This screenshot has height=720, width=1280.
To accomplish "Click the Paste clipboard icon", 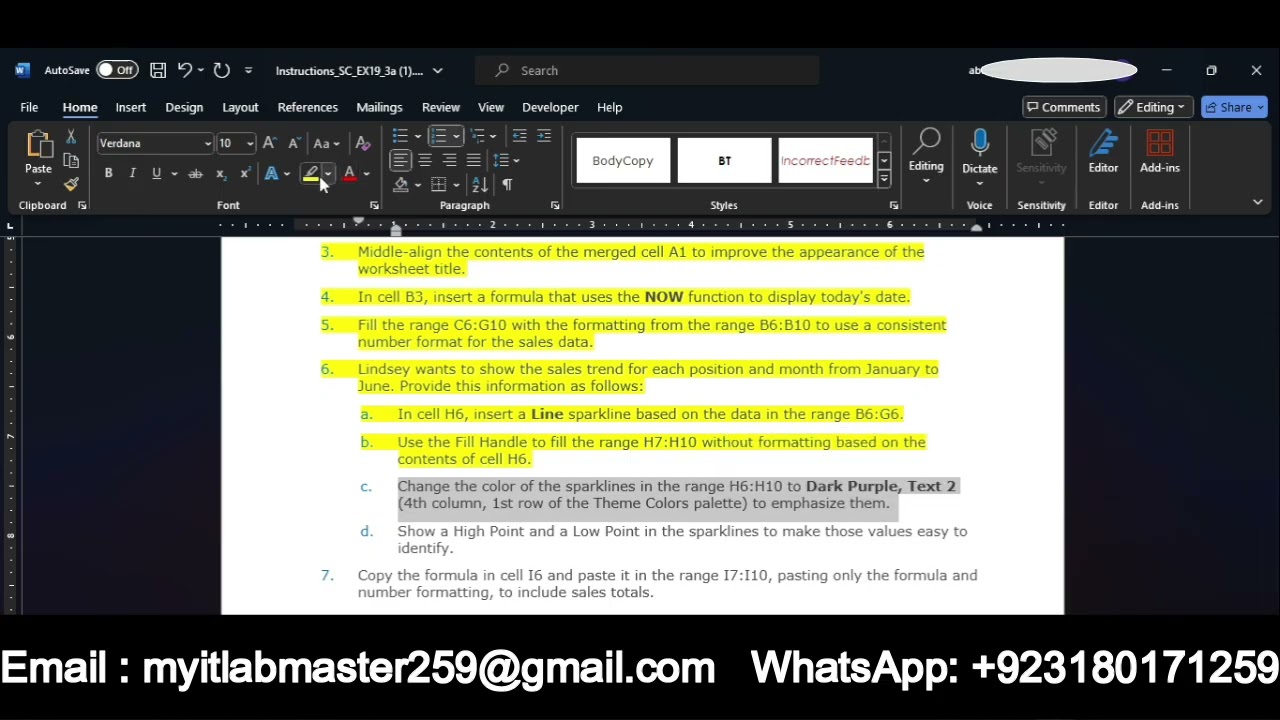I will pos(38,146).
